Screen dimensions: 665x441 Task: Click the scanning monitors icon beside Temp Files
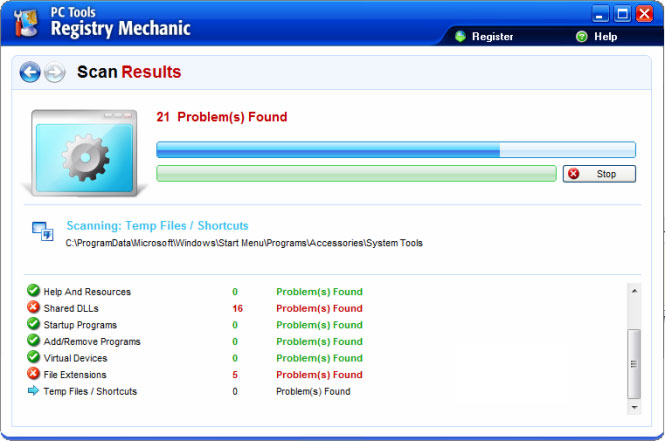click(43, 231)
